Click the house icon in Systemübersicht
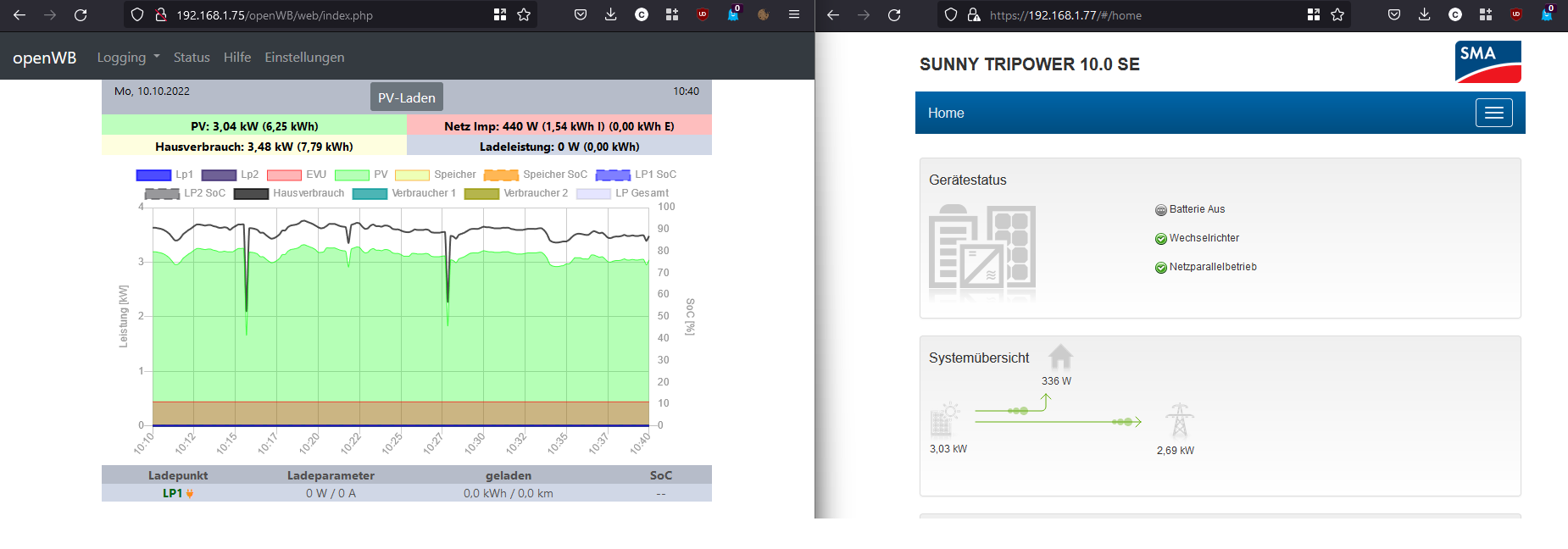This screenshot has width=1568, height=549. click(1060, 357)
